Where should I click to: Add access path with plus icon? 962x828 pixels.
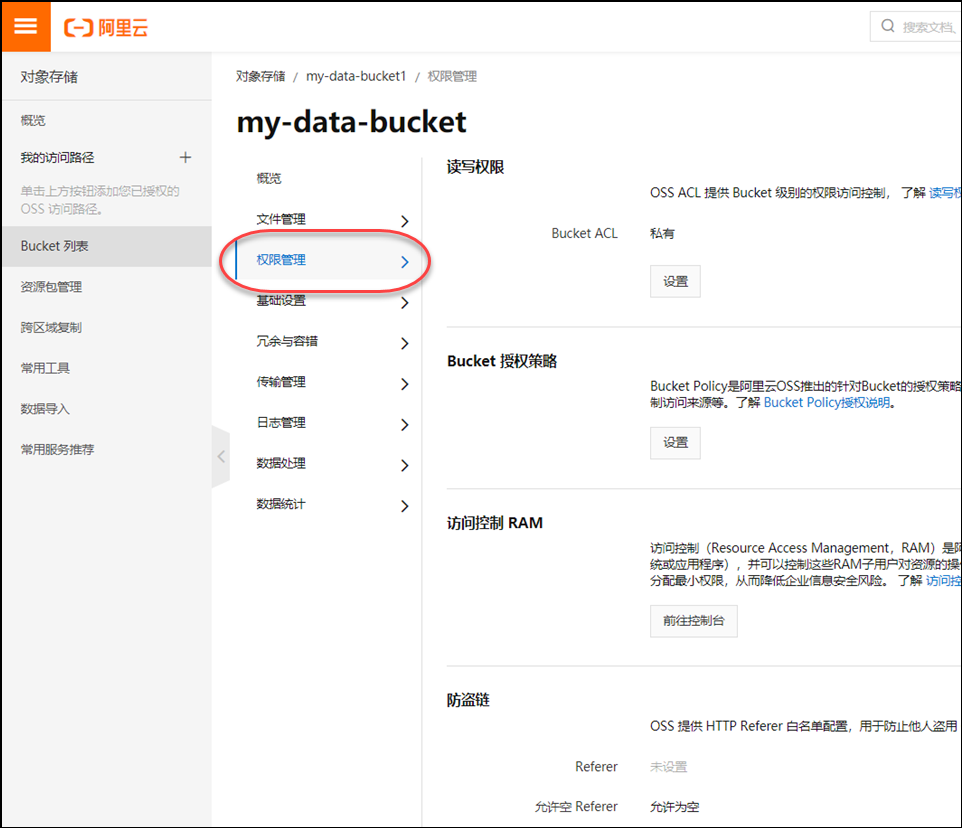pyautogui.click(x=185, y=157)
